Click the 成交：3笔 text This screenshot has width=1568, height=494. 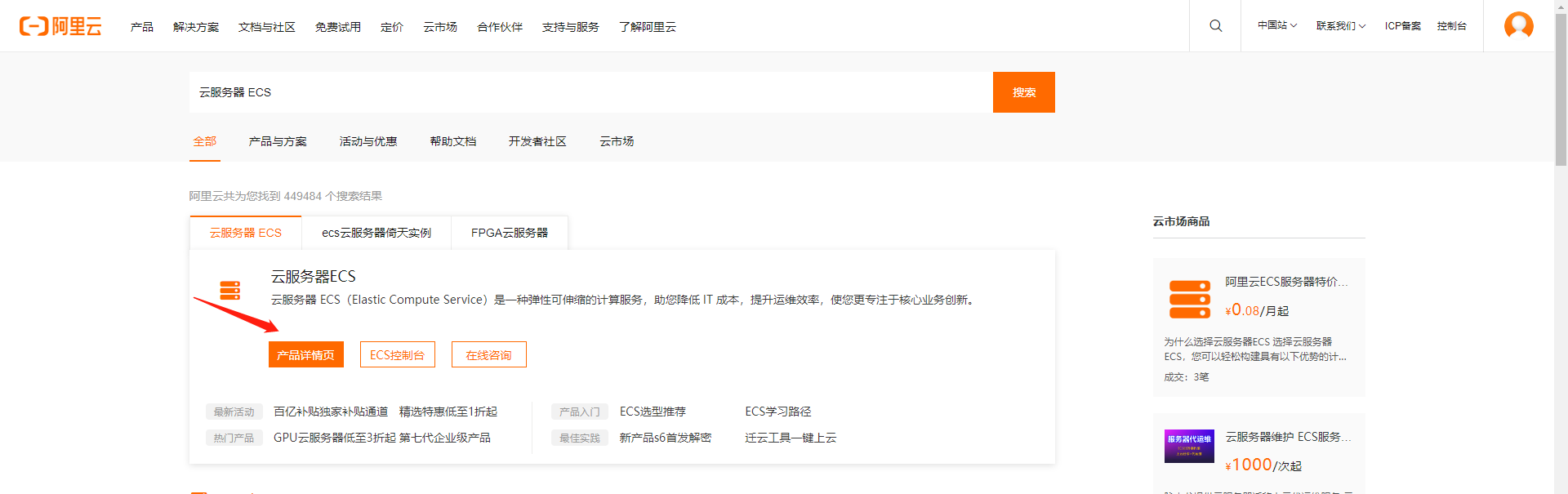[1187, 377]
